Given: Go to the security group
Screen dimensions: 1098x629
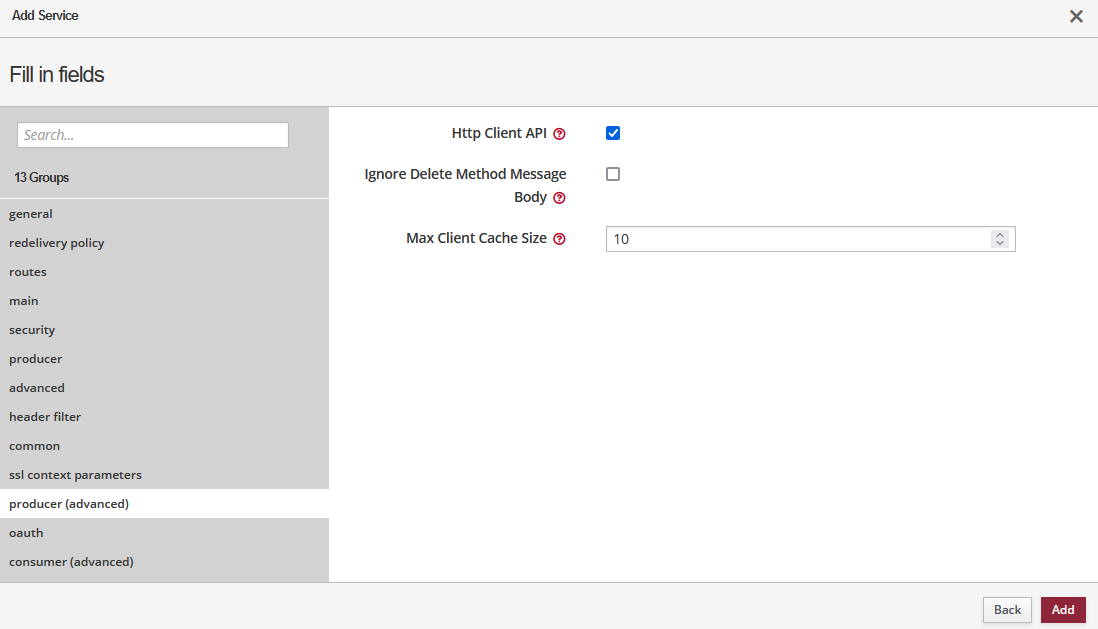Looking at the screenshot, I should tap(32, 330).
